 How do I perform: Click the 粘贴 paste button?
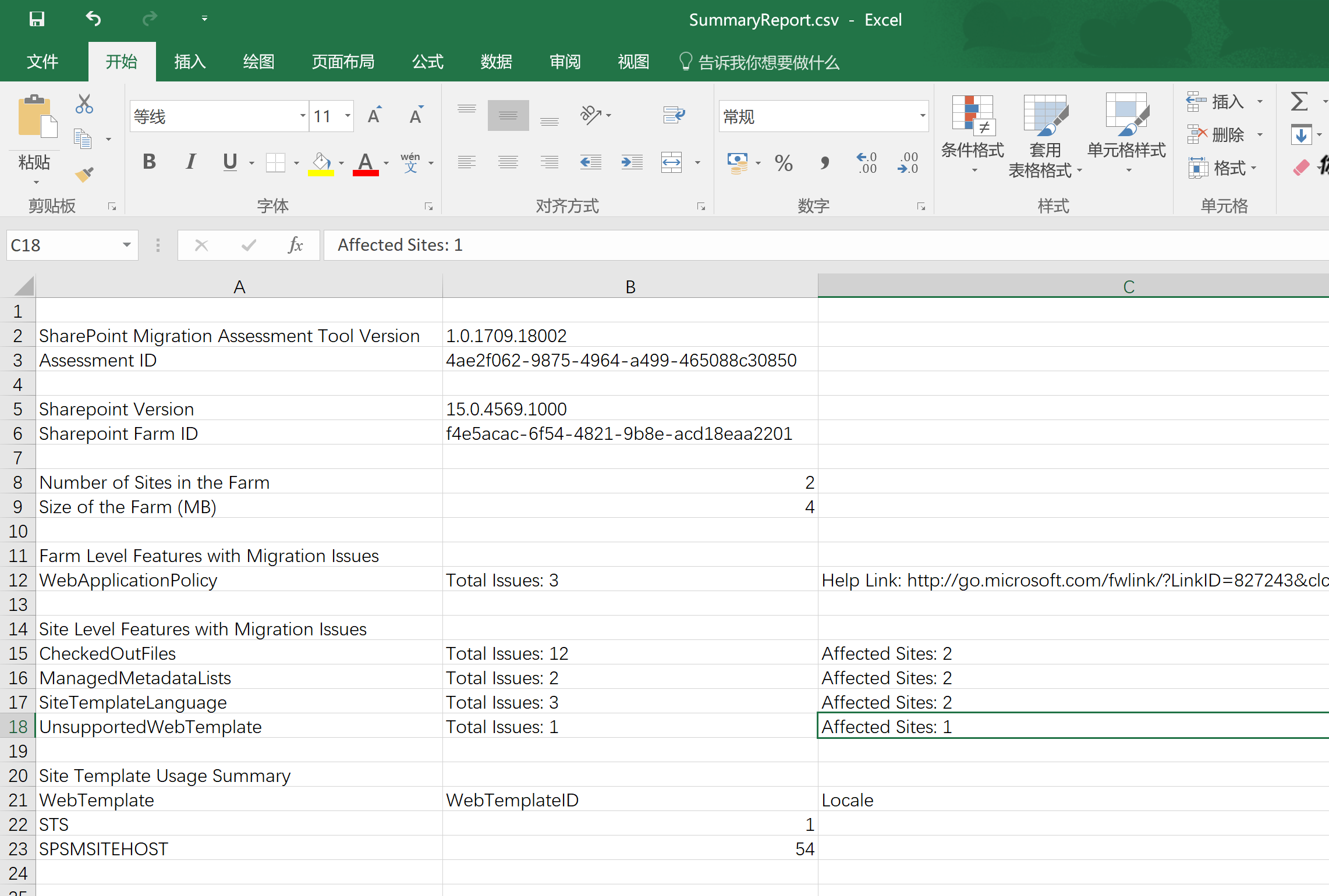(34, 140)
